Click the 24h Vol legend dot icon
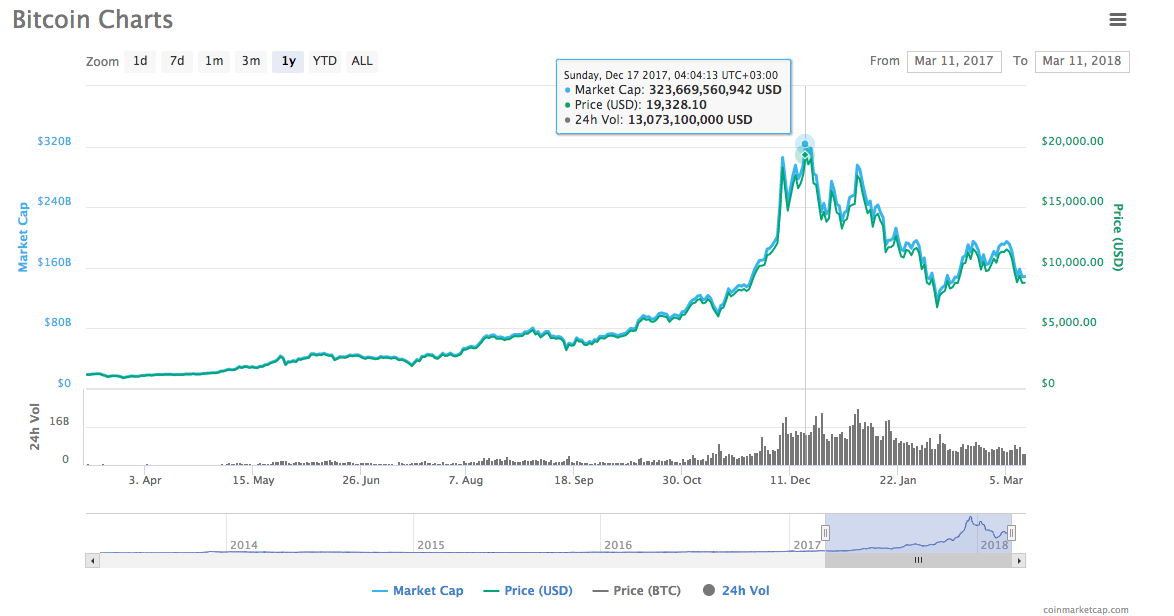Screen dimensions: 1174x616 pos(710,590)
